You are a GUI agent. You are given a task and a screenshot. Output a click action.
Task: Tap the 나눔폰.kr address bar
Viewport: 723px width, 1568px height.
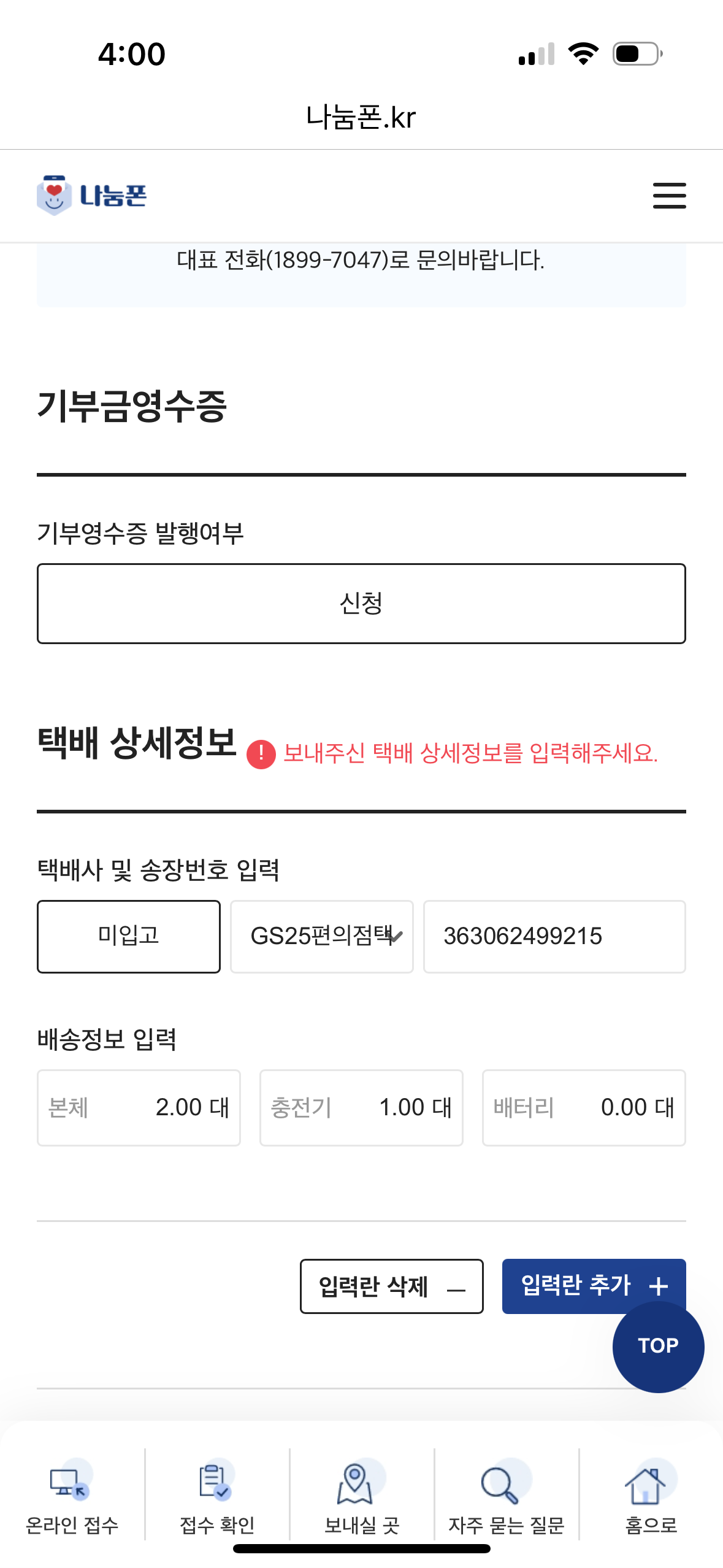(361, 117)
